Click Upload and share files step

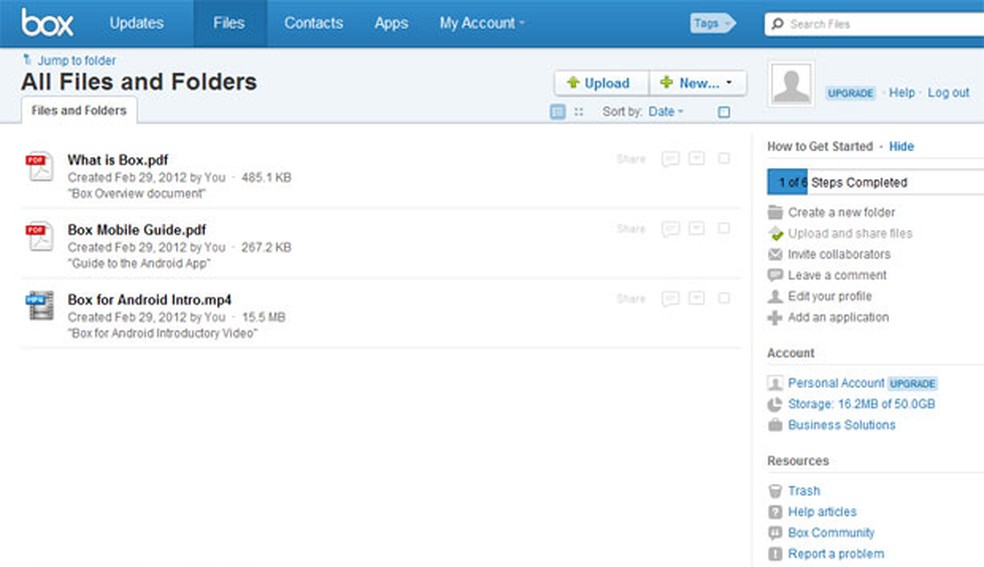[x=850, y=233]
